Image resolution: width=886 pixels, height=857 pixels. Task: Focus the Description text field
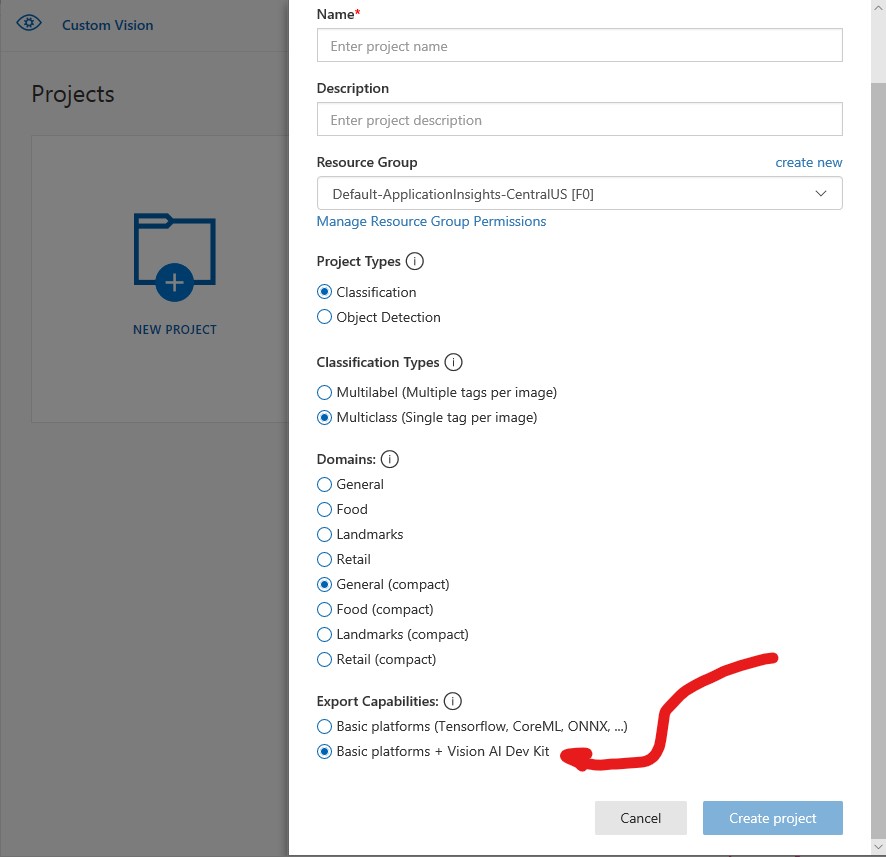coord(579,120)
